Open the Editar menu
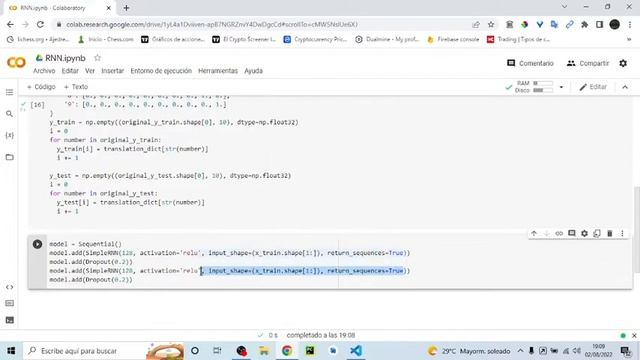 [70, 71]
